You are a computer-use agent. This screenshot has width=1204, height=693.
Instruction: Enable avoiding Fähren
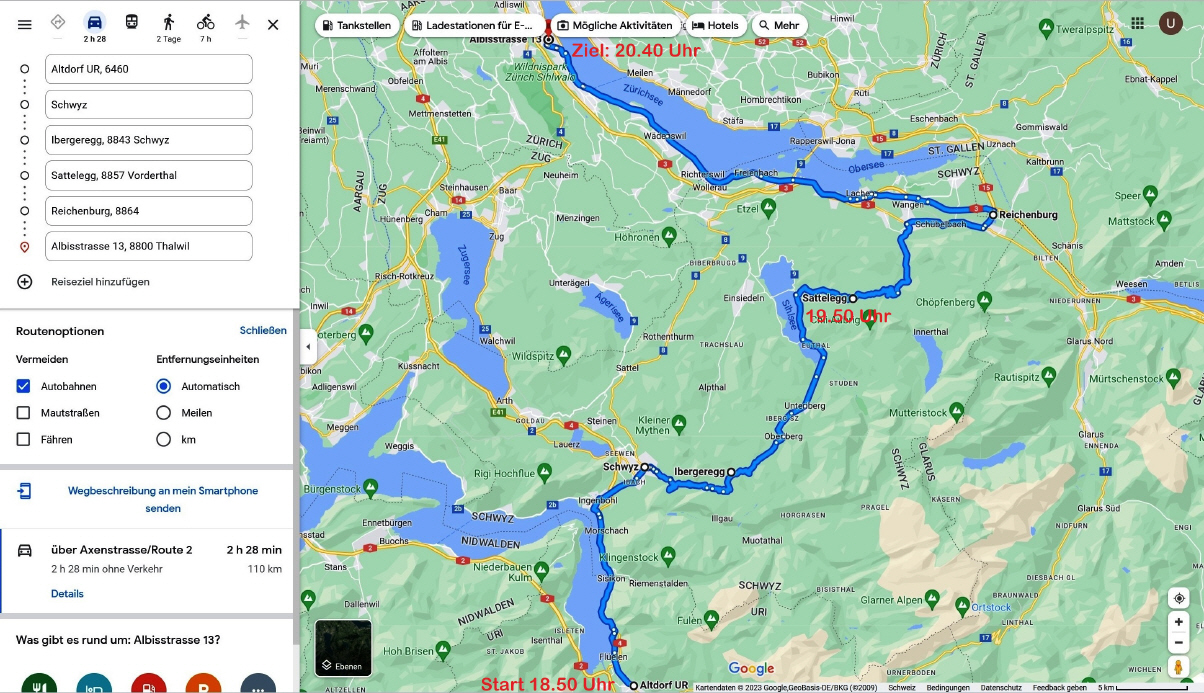coord(23,439)
